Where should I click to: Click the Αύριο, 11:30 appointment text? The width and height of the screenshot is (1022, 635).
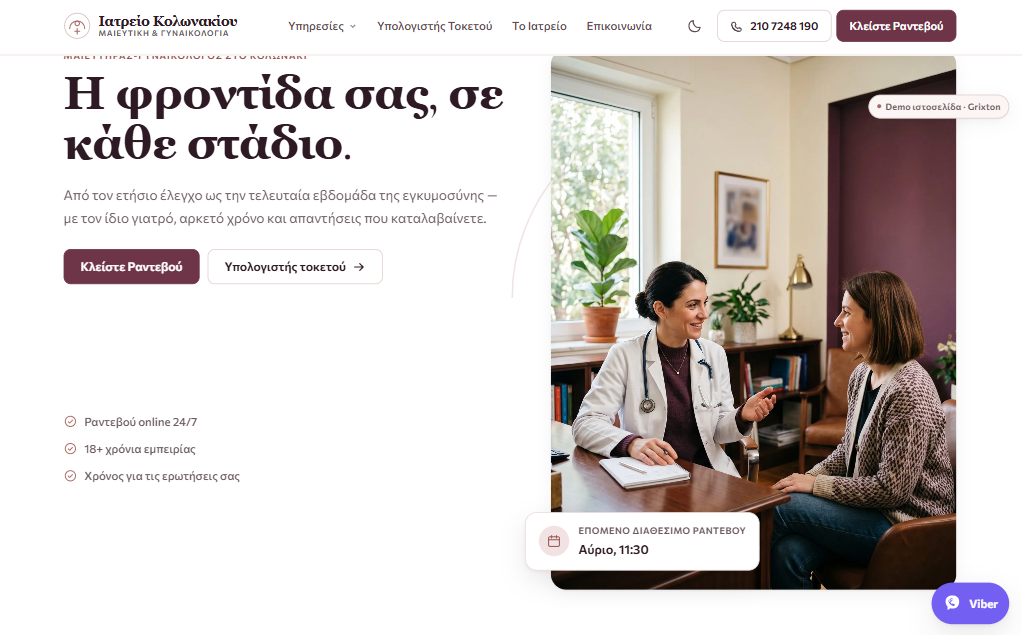click(613, 550)
